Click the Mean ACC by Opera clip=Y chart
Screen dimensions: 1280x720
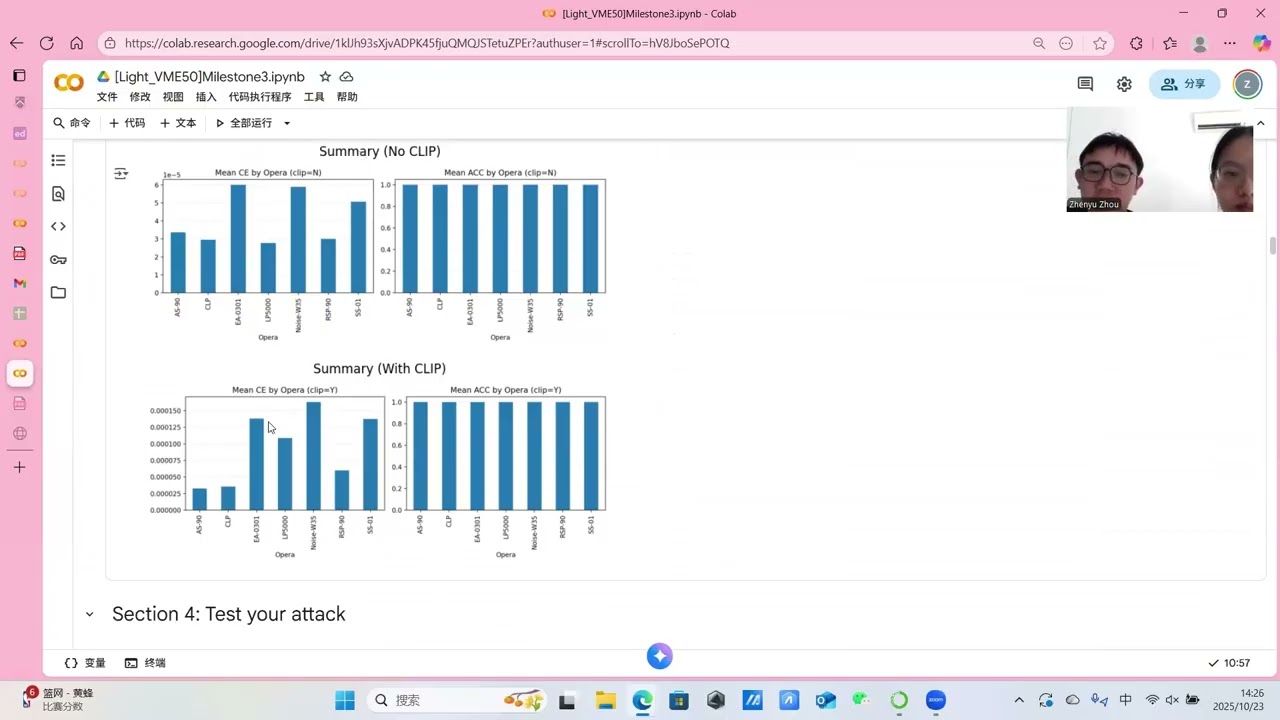(499, 473)
